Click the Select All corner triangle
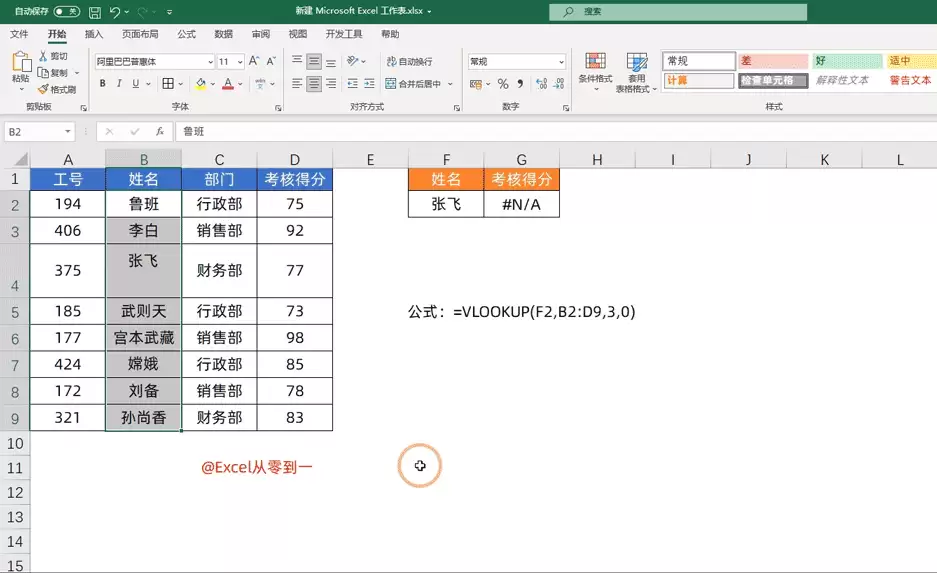Screen dimensions: 937x573 point(21,160)
